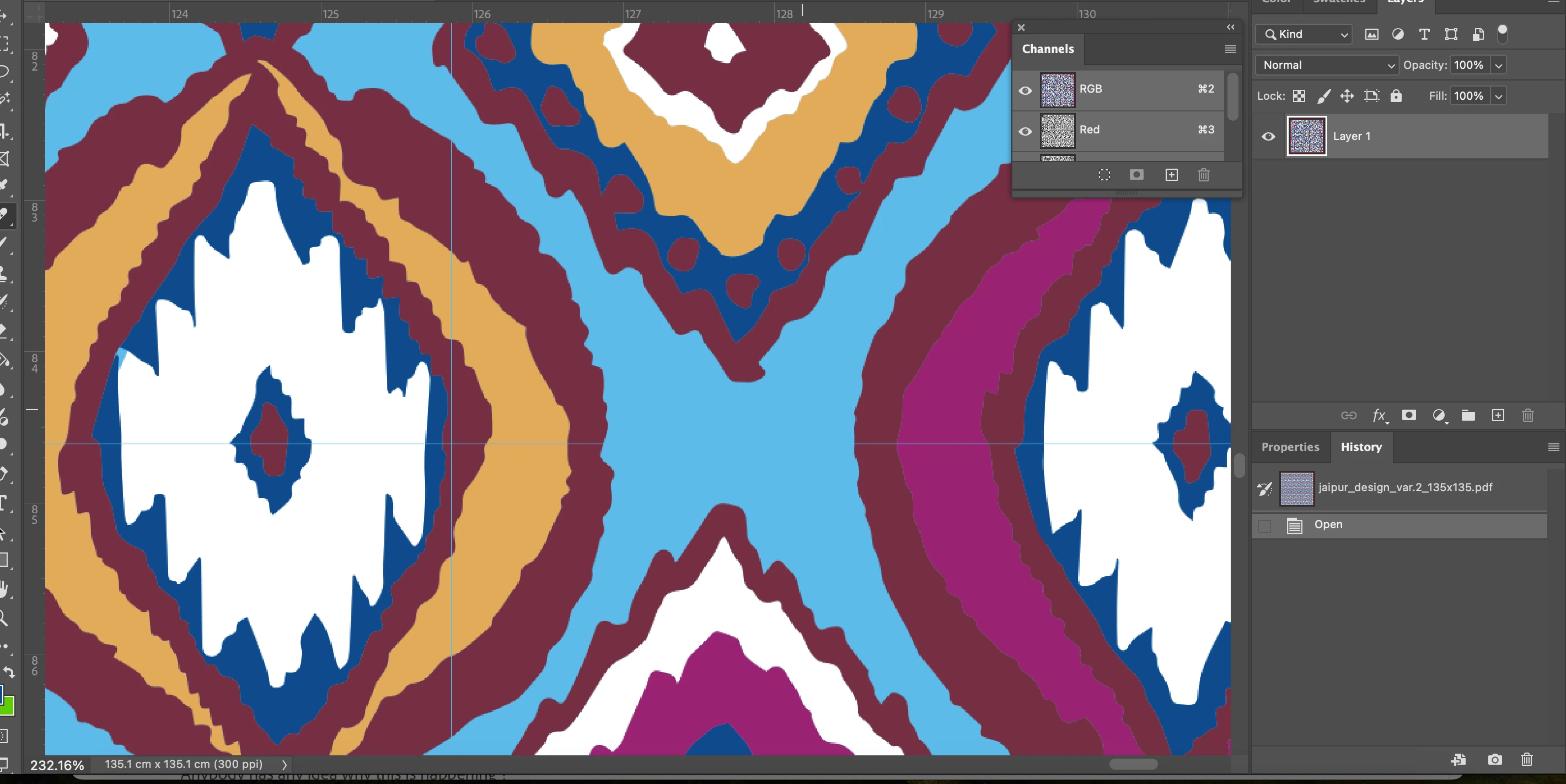Screen dimensions: 1566x784
Task: Open the Normal blend mode dropdown
Action: [1327, 65]
